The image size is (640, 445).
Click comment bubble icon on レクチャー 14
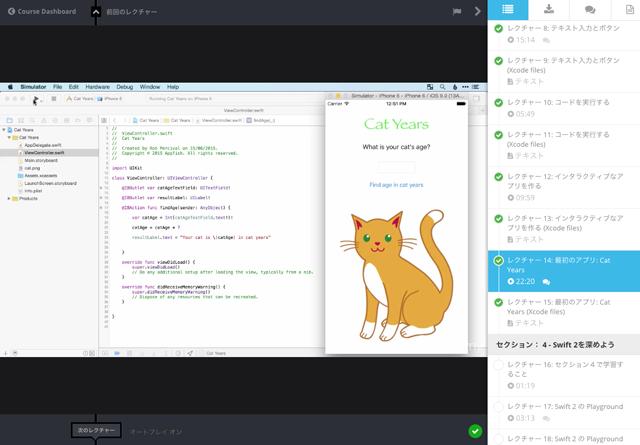click(x=546, y=282)
